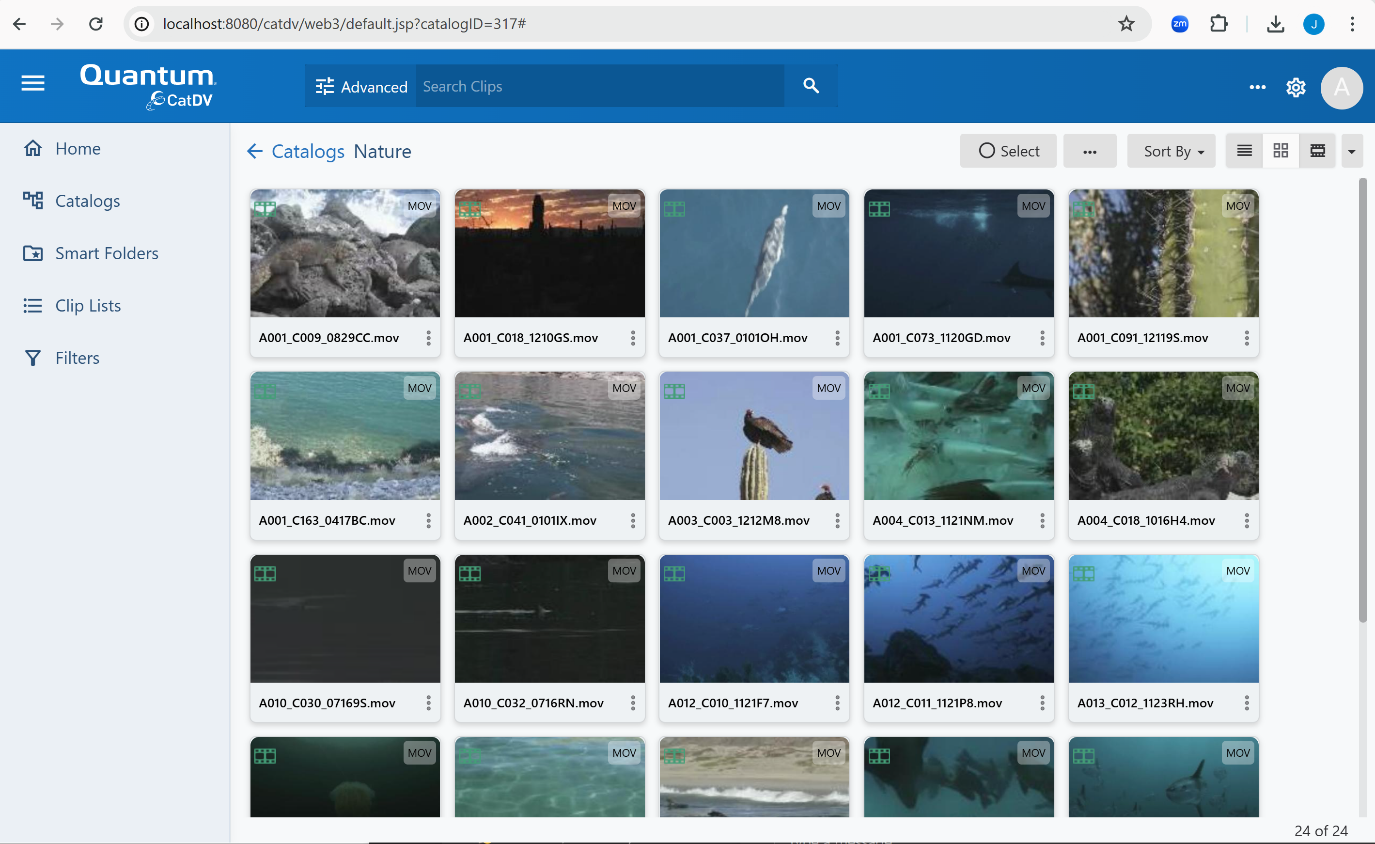
Task: Toggle clip Select mode
Action: [x=1008, y=151]
